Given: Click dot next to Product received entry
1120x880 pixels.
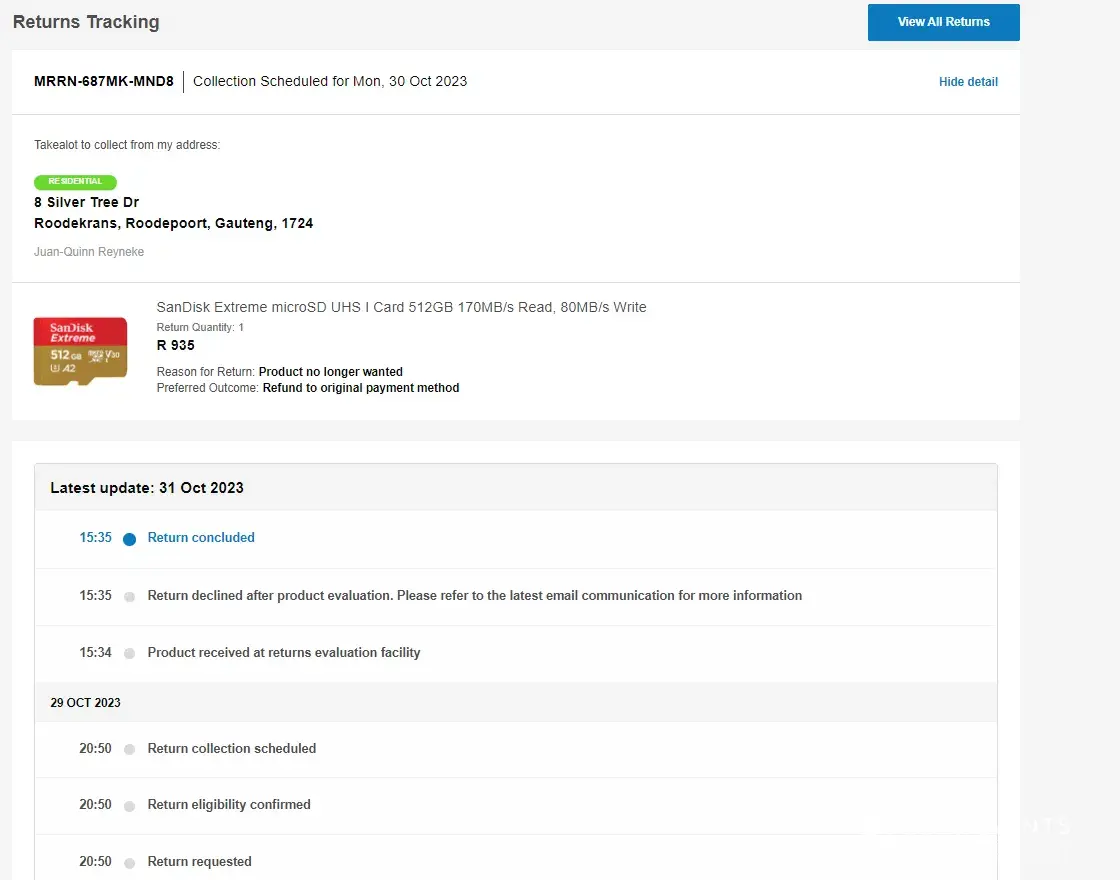Looking at the screenshot, I should pos(129,654).
